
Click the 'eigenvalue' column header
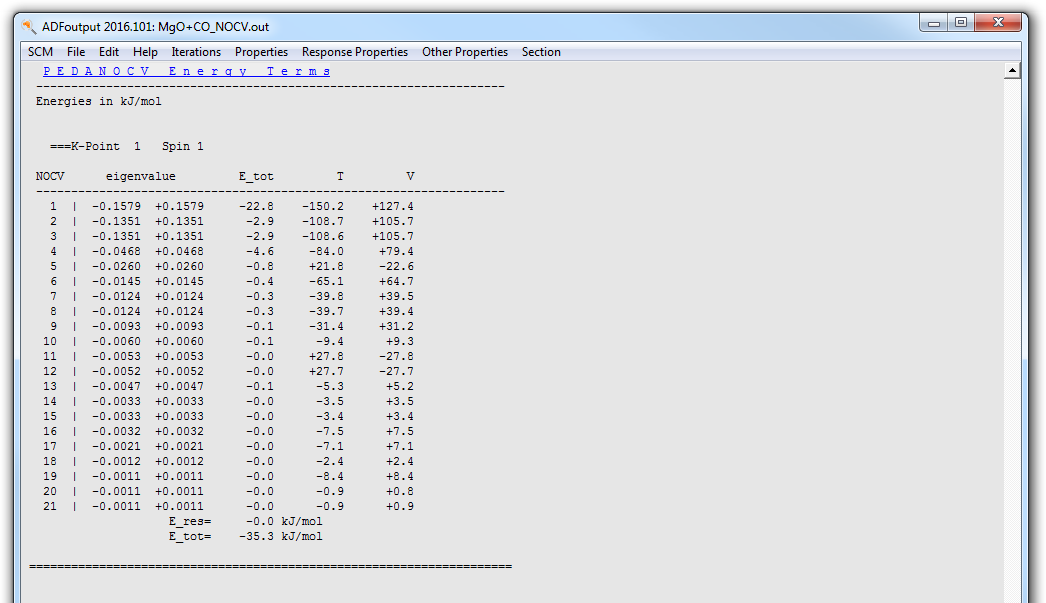[x=141, y=177]
